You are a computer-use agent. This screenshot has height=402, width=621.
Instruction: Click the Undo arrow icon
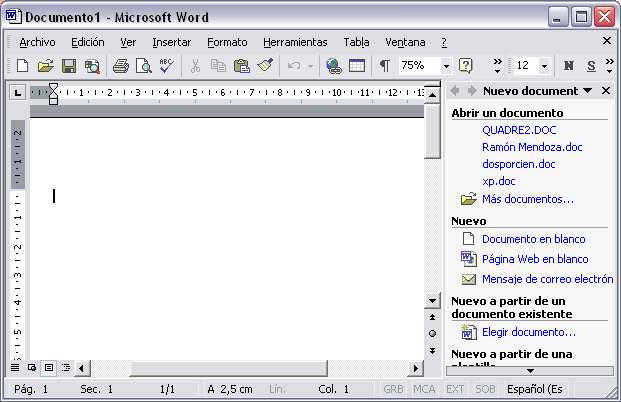pos(293,66)
